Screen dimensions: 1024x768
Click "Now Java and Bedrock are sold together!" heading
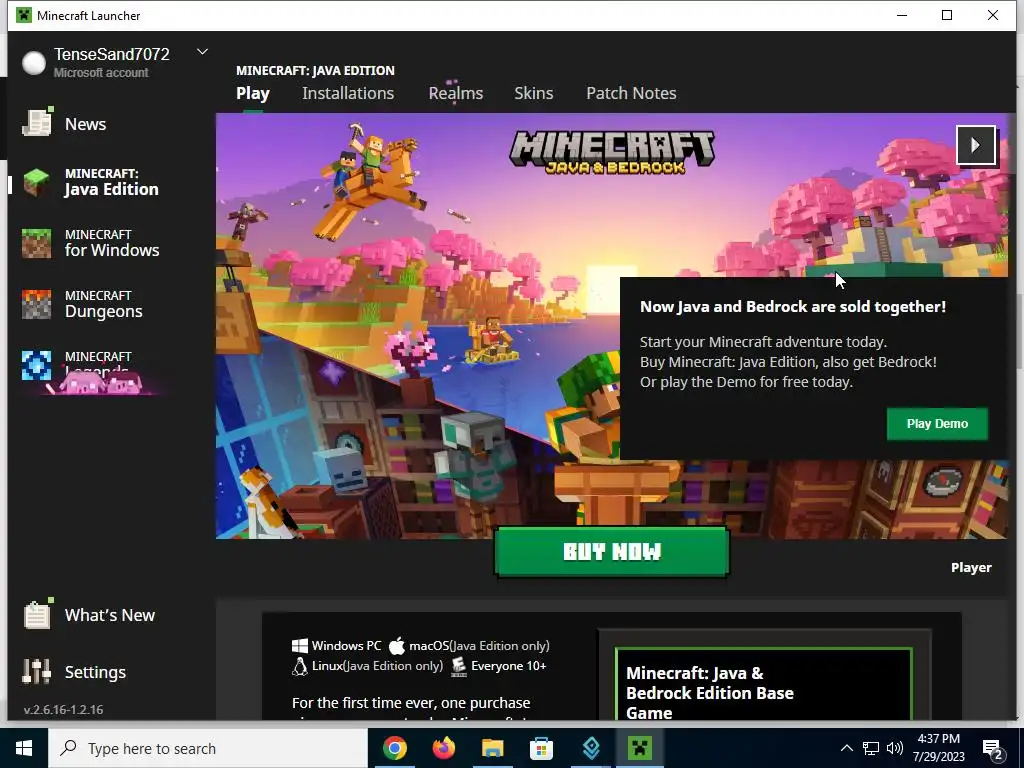[x=793, y=306]
